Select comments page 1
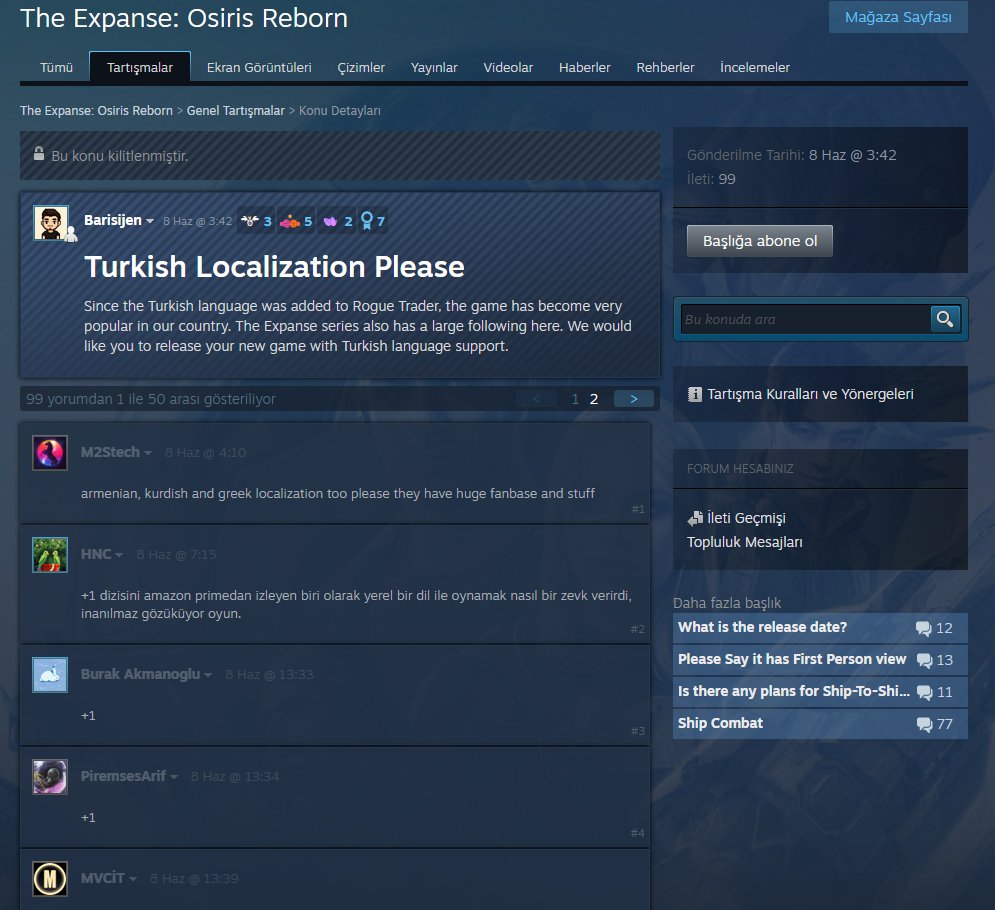The image size is (995, 910). pos(575,399)
